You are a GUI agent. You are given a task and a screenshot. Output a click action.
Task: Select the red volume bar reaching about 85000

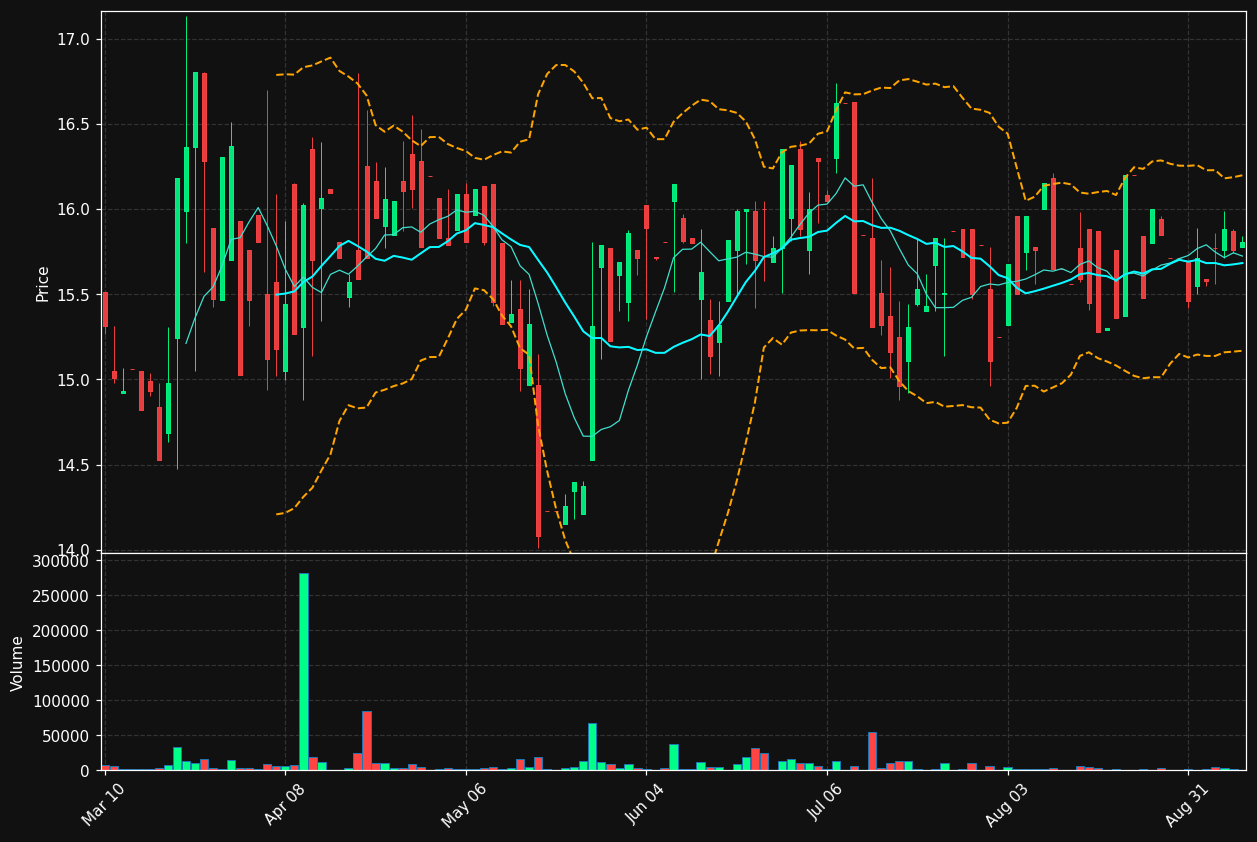click(x=366, y=741)
